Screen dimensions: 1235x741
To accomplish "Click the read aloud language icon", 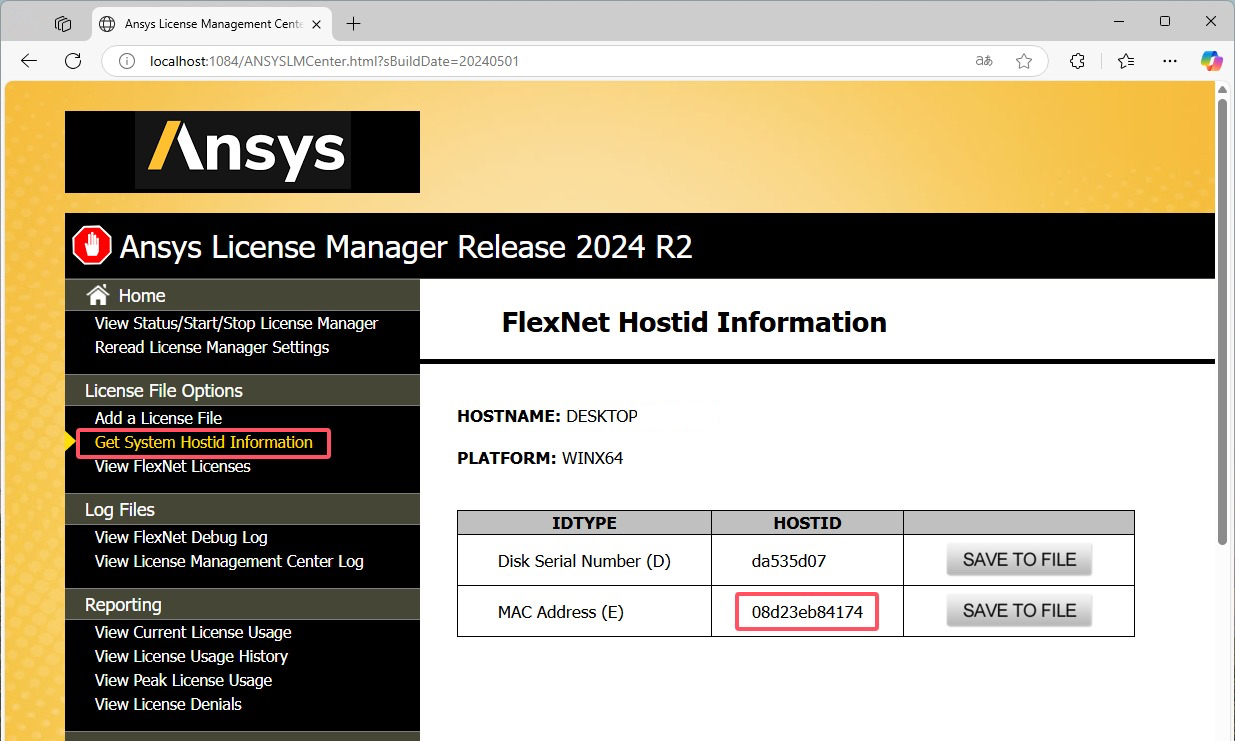I will pos(984,61).
